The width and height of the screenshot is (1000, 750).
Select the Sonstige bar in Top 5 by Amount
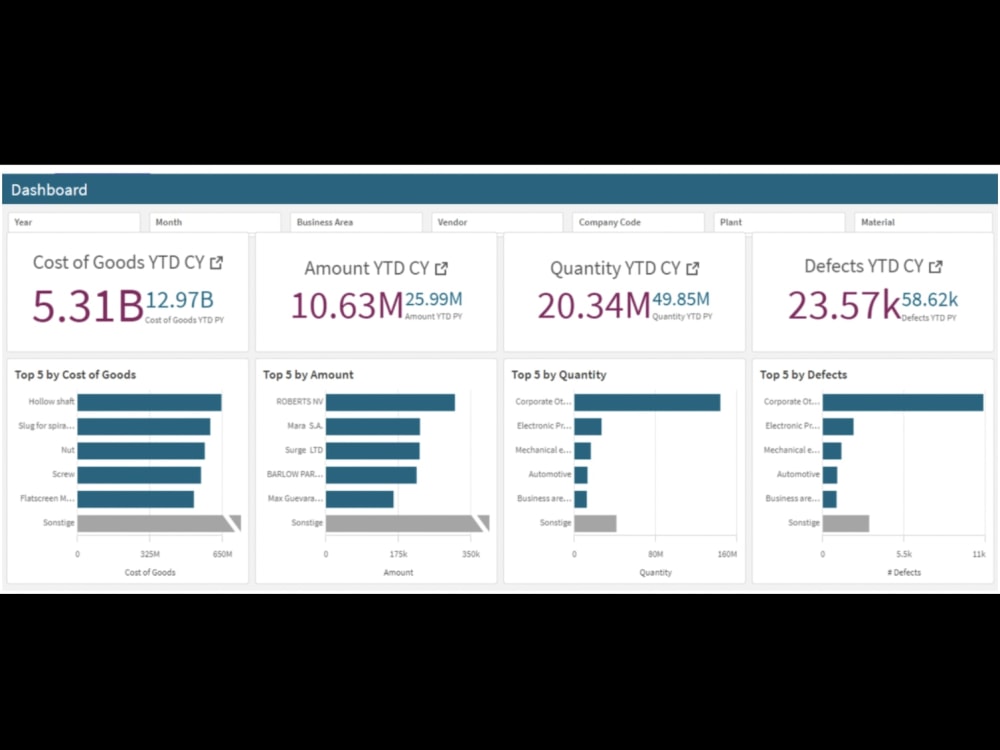pyautogui.click(x=400, y=522)
